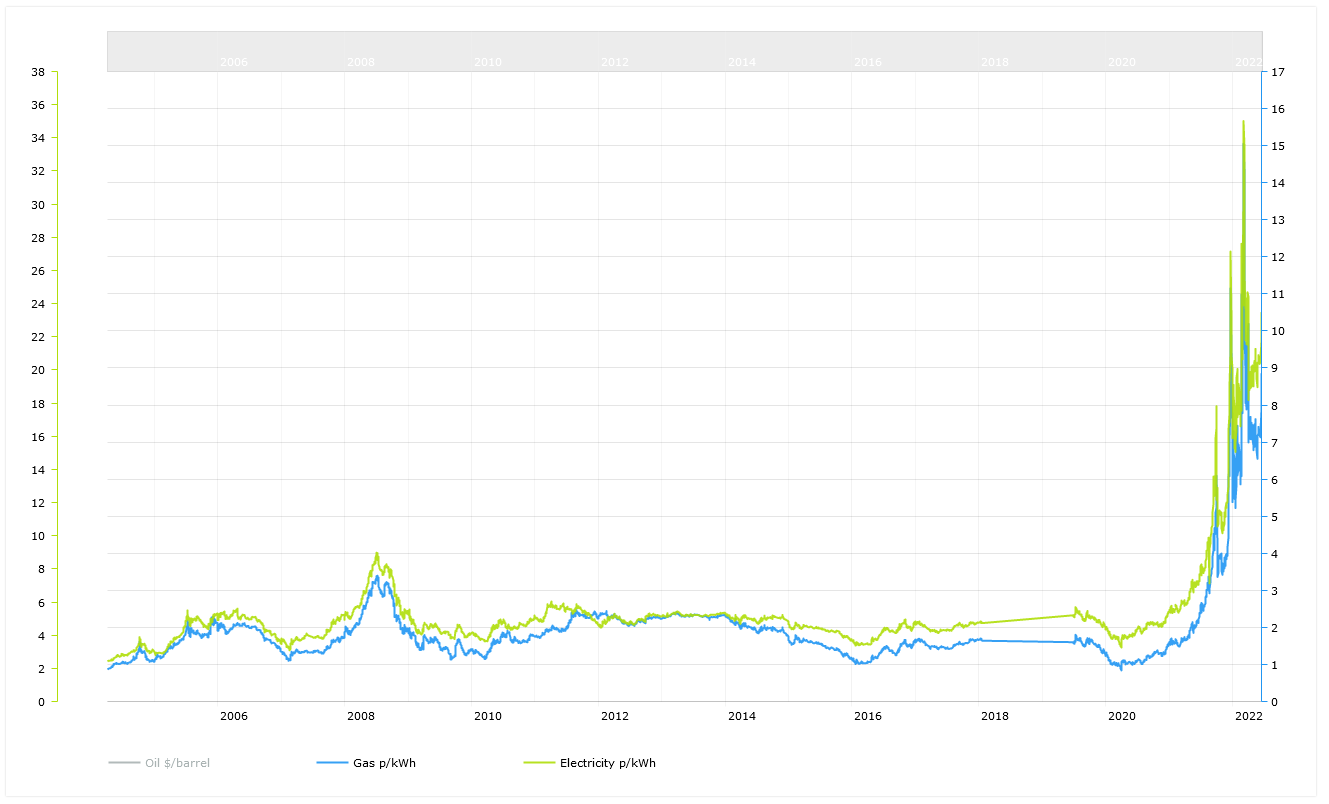Toggle the Electricity p/kWh legend label

607,763
